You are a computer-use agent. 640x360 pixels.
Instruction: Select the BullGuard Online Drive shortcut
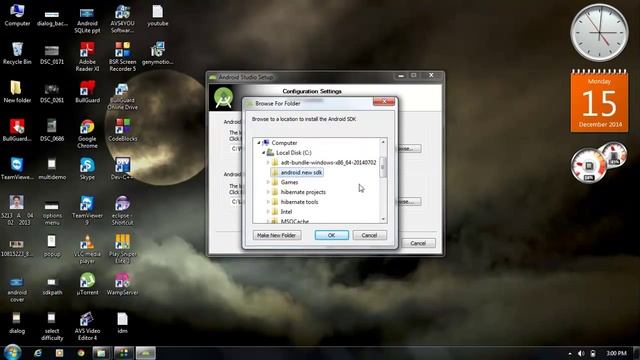pos(122,96)
